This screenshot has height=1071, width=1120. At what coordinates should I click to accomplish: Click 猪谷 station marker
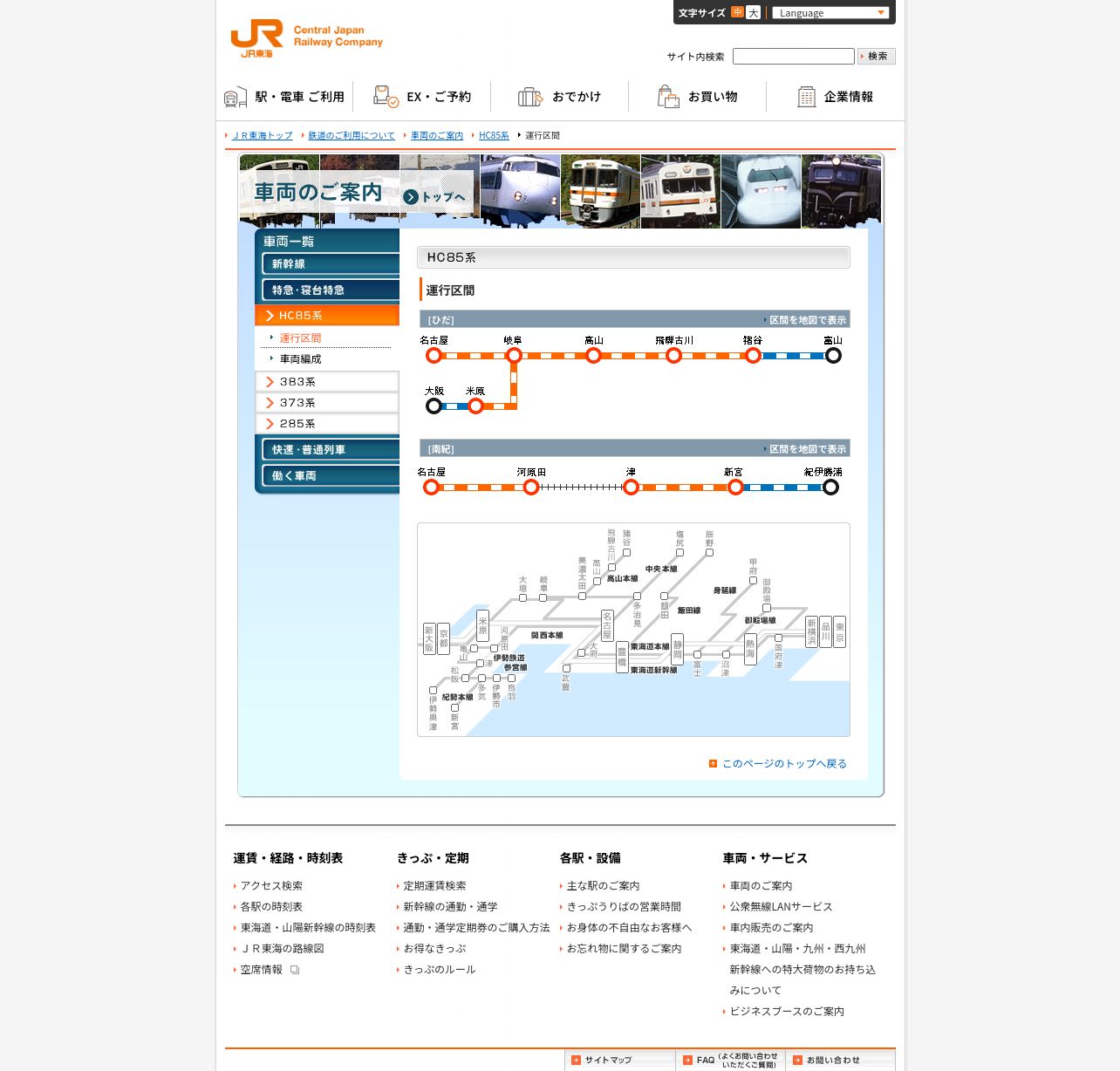pos(753,355)
